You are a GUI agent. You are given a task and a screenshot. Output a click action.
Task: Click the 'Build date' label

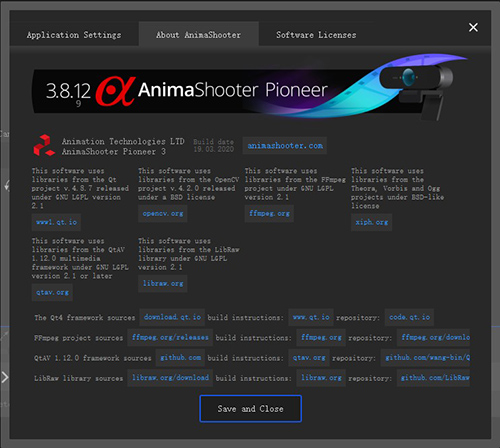click(214, 142)
